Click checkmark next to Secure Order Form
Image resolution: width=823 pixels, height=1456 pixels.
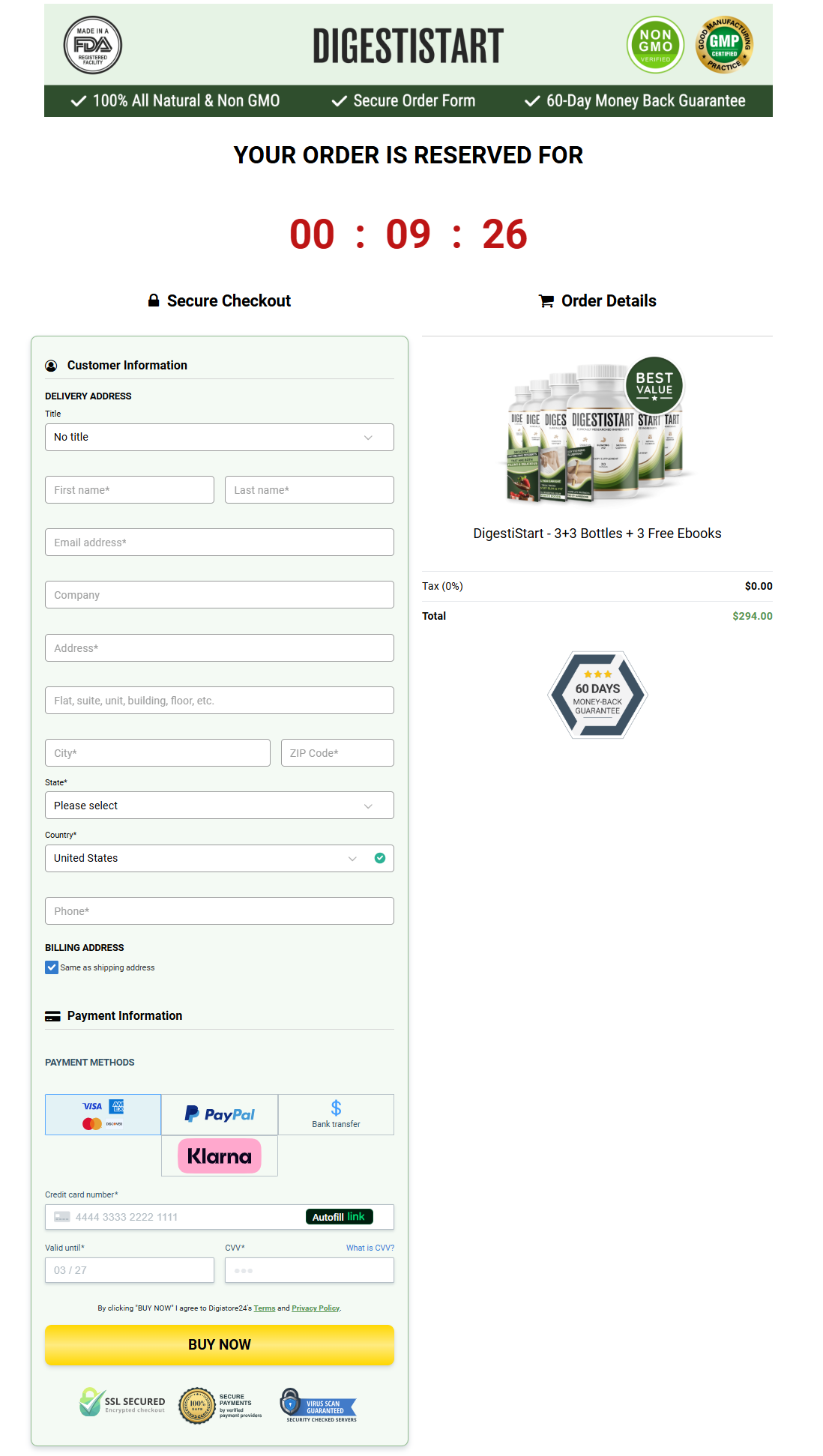coord(340,101)
